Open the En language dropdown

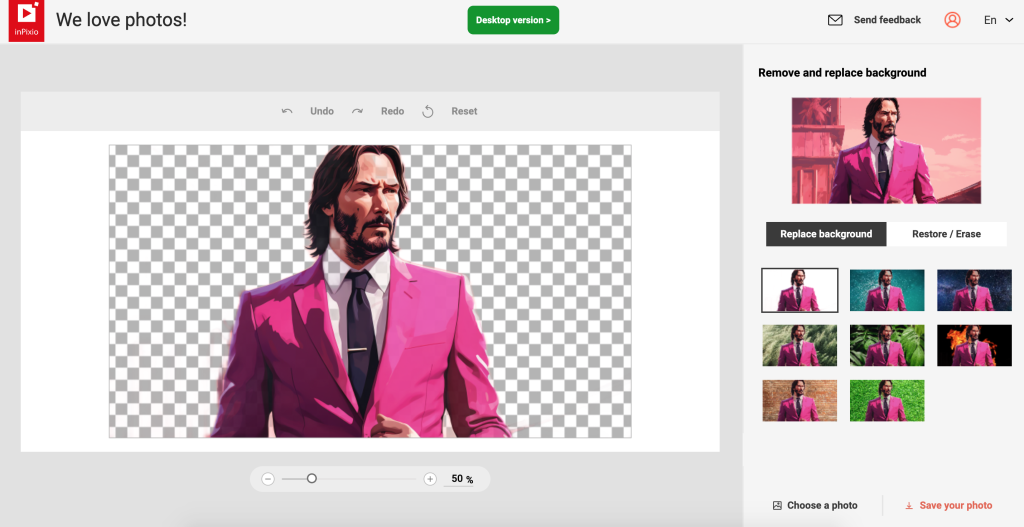point(999,20)
